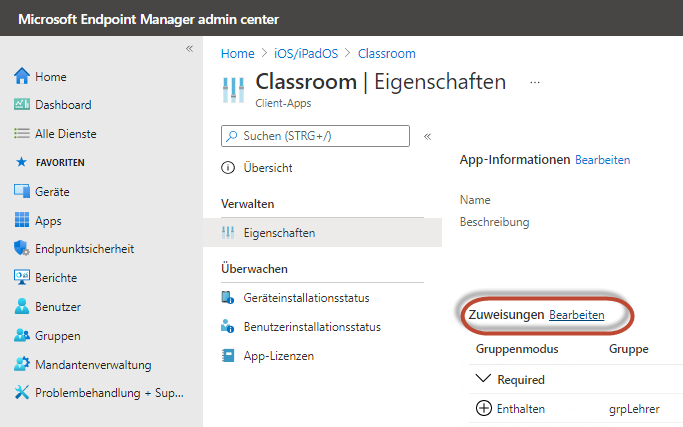Open the Übersicht menu item
683x427 pixels.
point(267,168)
